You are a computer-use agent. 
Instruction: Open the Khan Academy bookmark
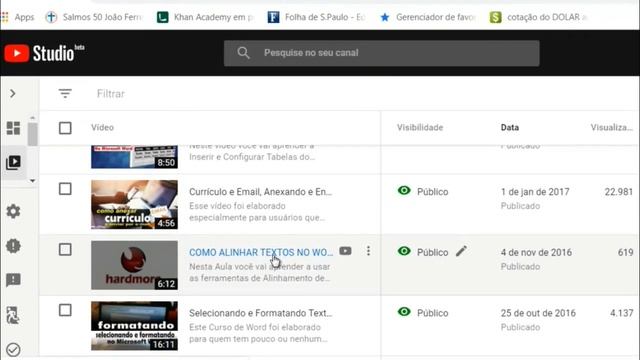(x=205, y=17)
